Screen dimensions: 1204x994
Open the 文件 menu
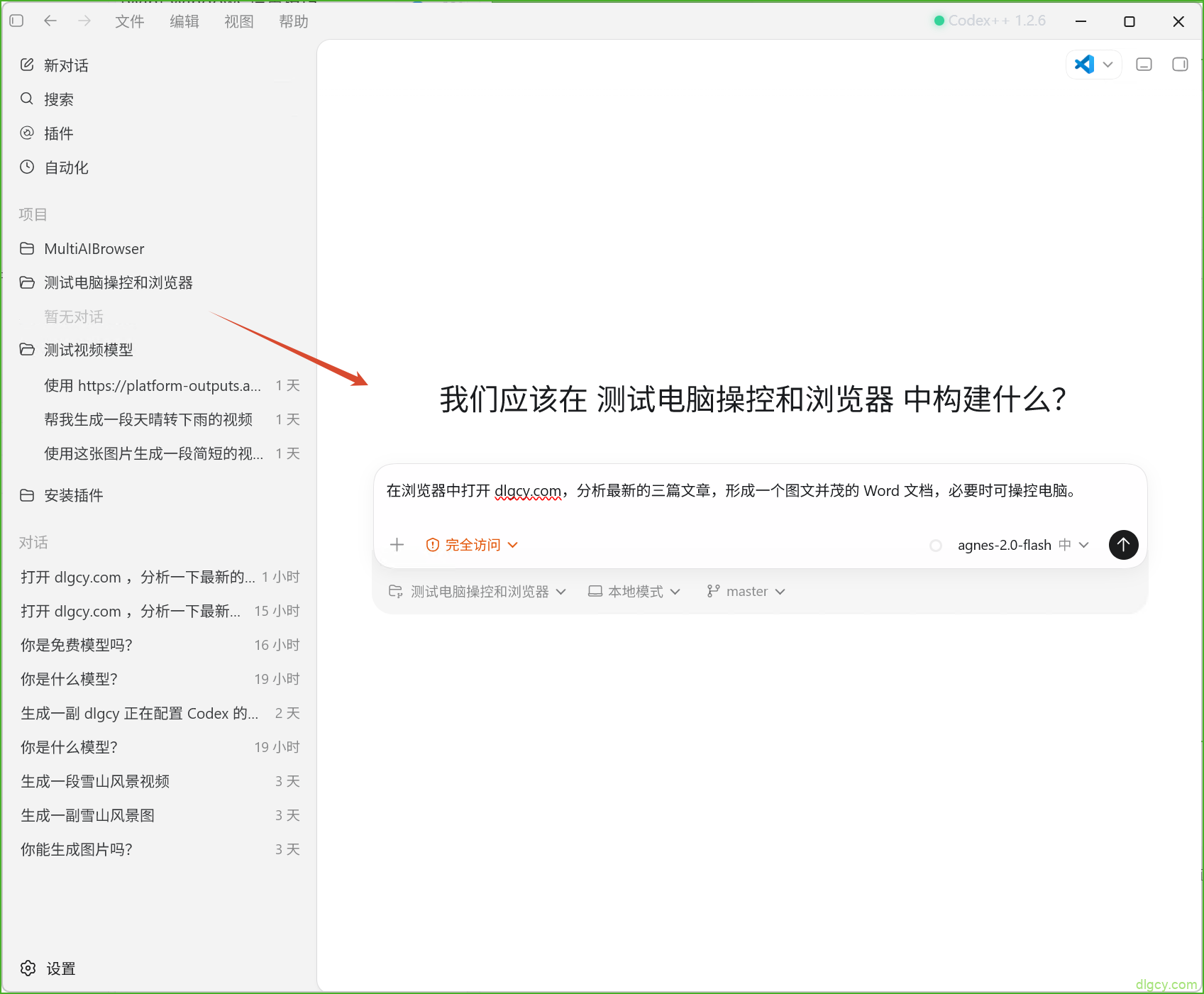(x=130, y=21)
